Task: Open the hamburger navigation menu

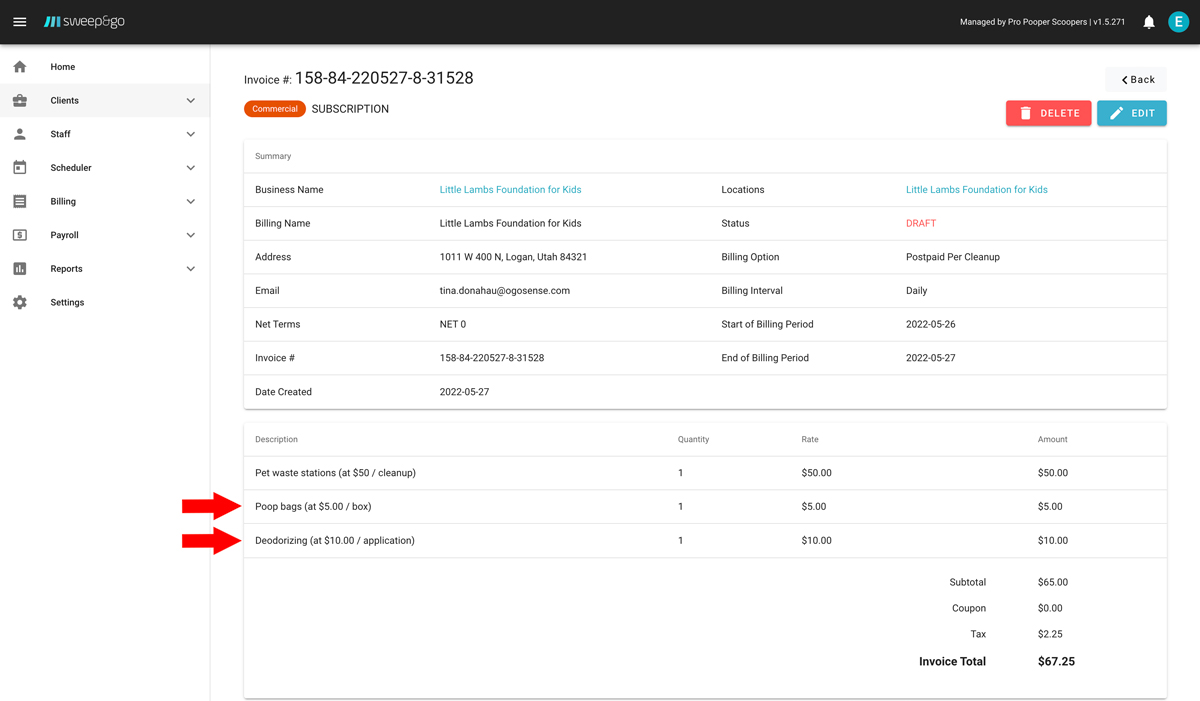Action: 20,21
